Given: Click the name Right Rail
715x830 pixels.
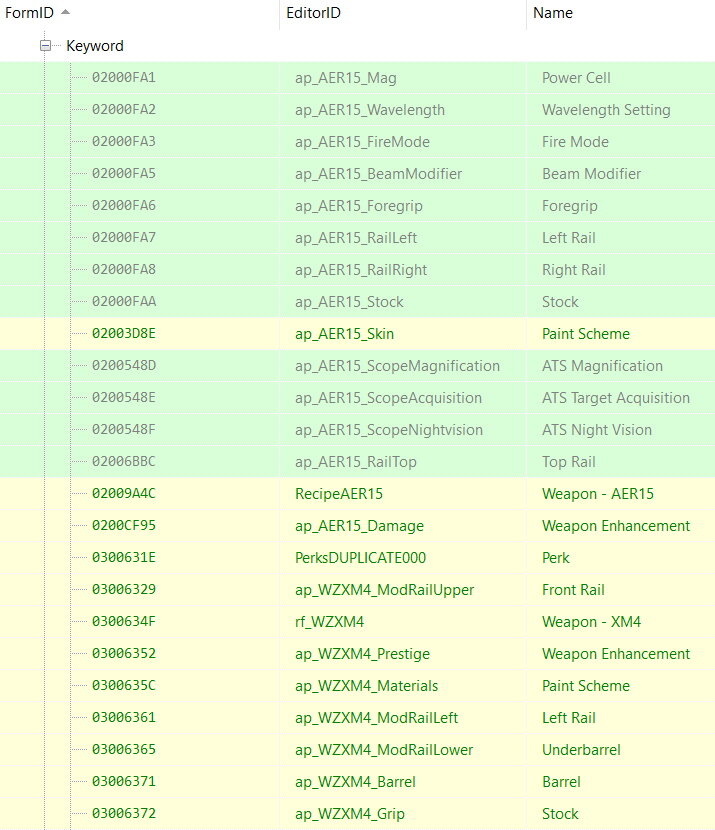Looking at the screenshot, I should 574,270.
